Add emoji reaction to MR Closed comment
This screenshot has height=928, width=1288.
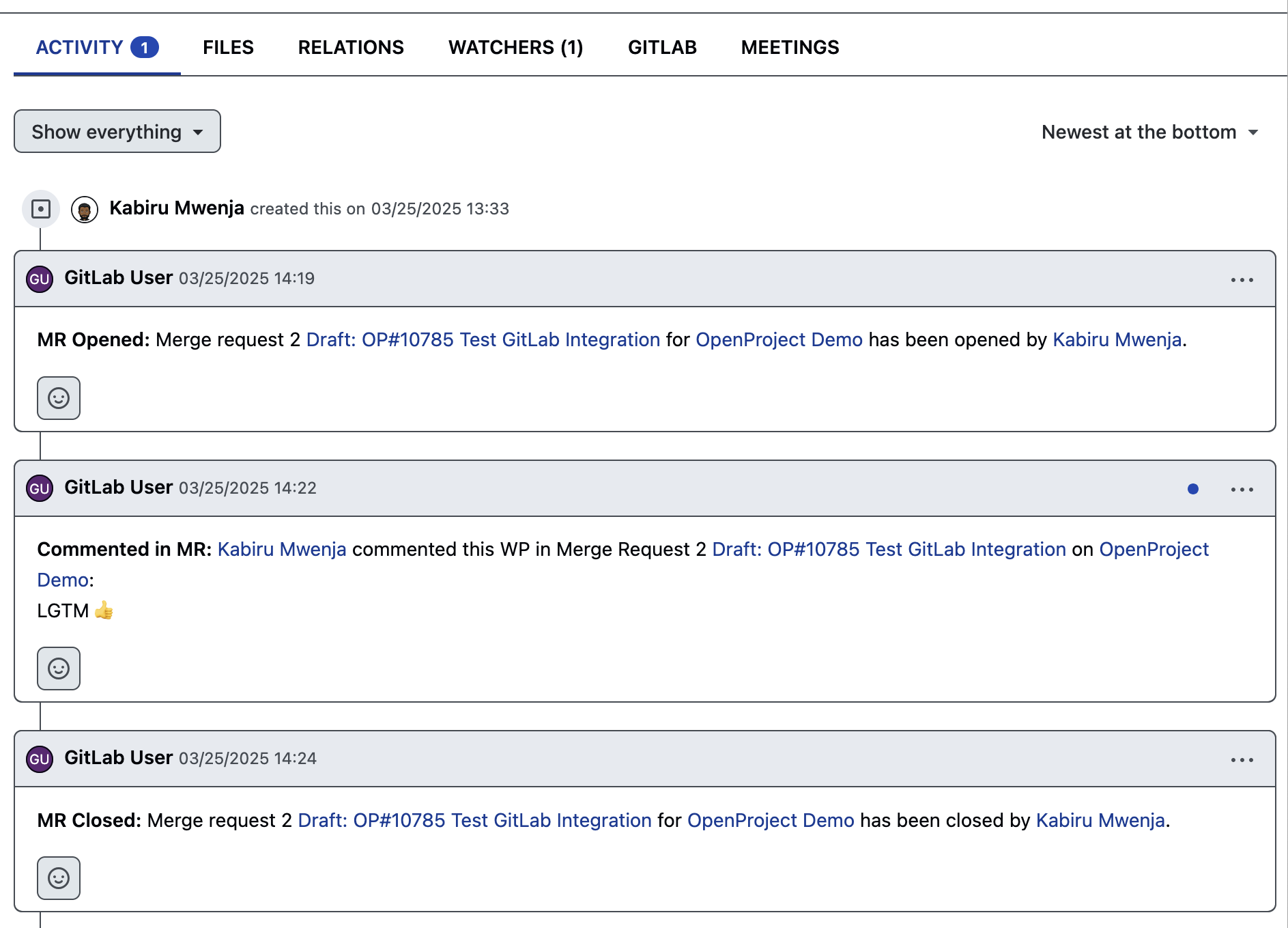59,878
